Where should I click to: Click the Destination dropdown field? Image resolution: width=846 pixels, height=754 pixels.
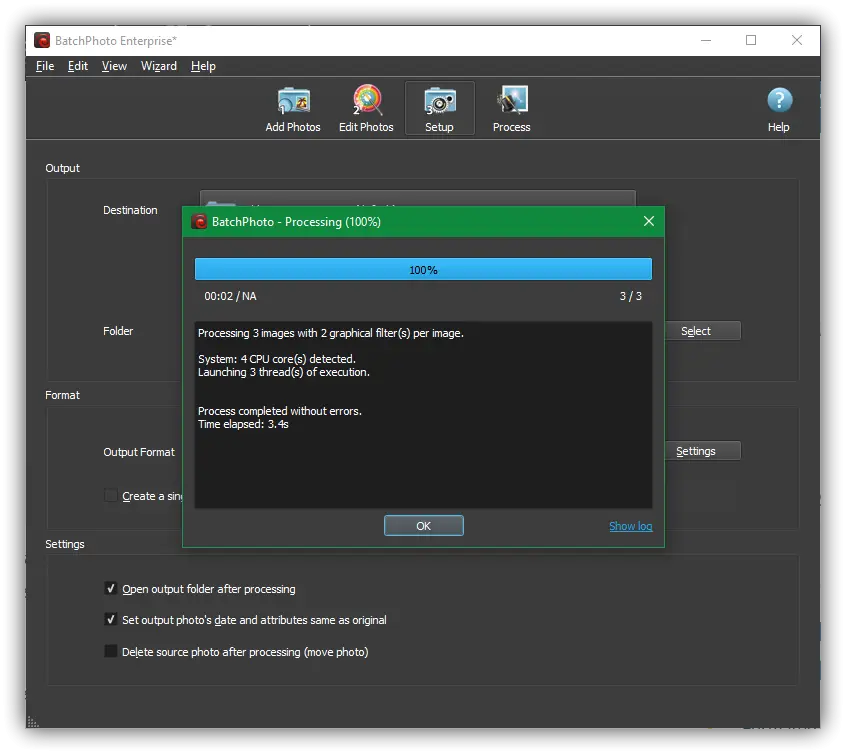click(x=418, y=198)
